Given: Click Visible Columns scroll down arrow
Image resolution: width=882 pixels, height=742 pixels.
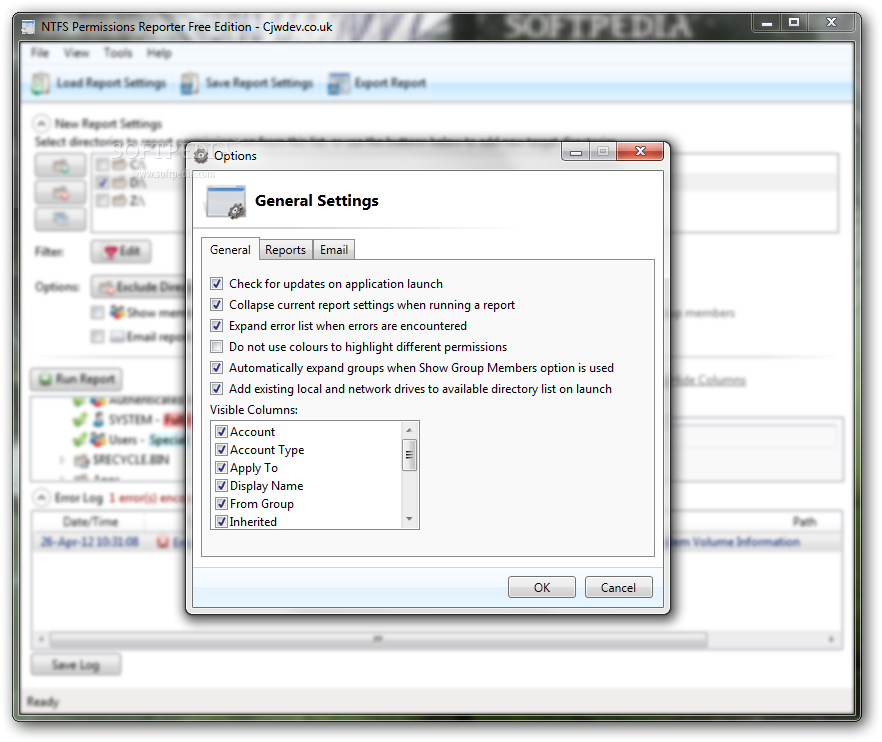Looking at the screenshot, I should point(410,519).
